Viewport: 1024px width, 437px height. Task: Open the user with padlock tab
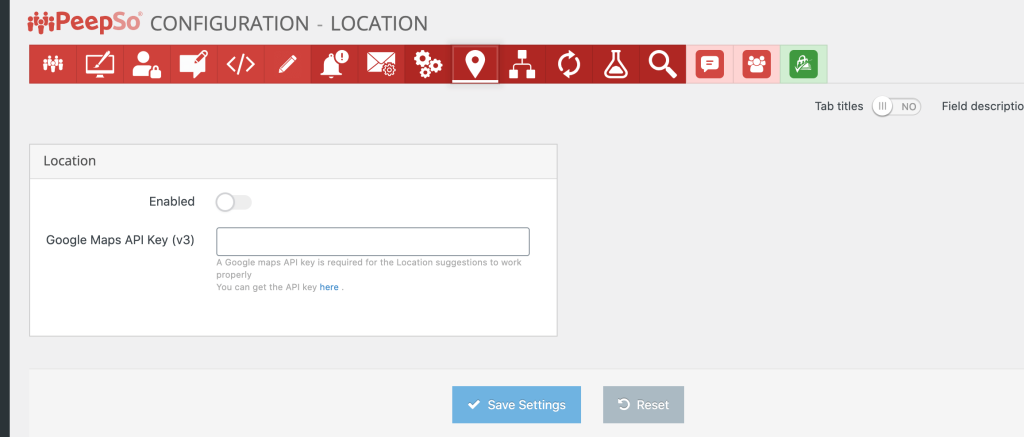point(147,64)
